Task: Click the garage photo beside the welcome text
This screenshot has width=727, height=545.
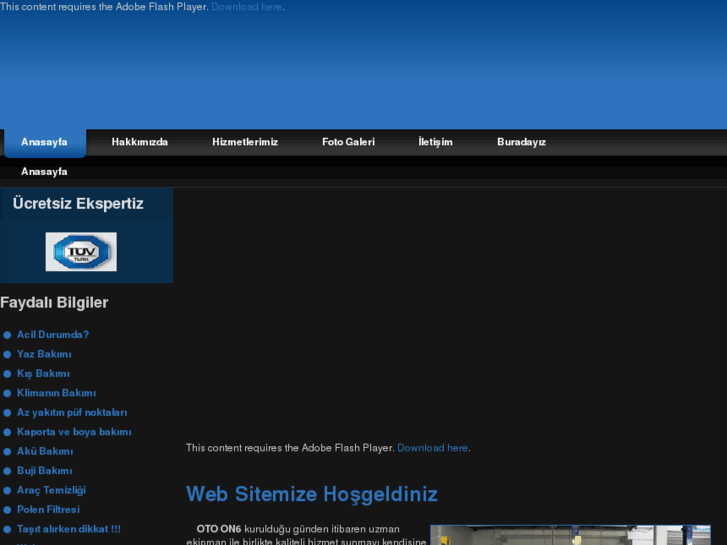Action: click(570, 535)
